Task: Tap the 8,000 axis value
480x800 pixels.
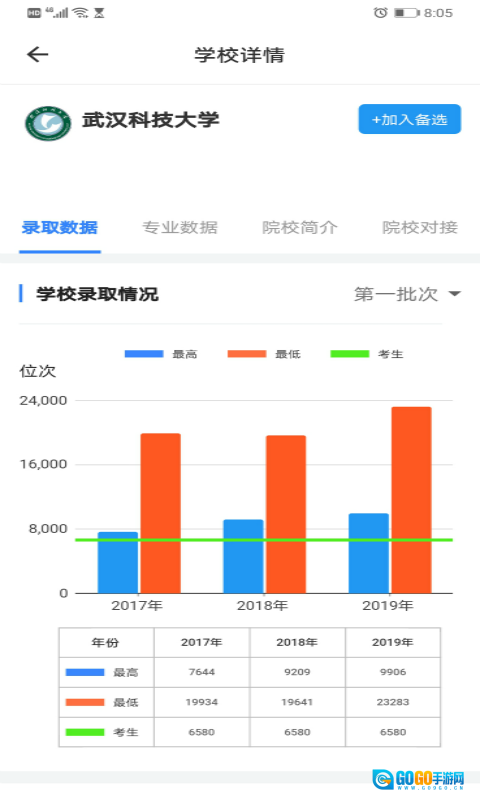Action: (48, 529)
